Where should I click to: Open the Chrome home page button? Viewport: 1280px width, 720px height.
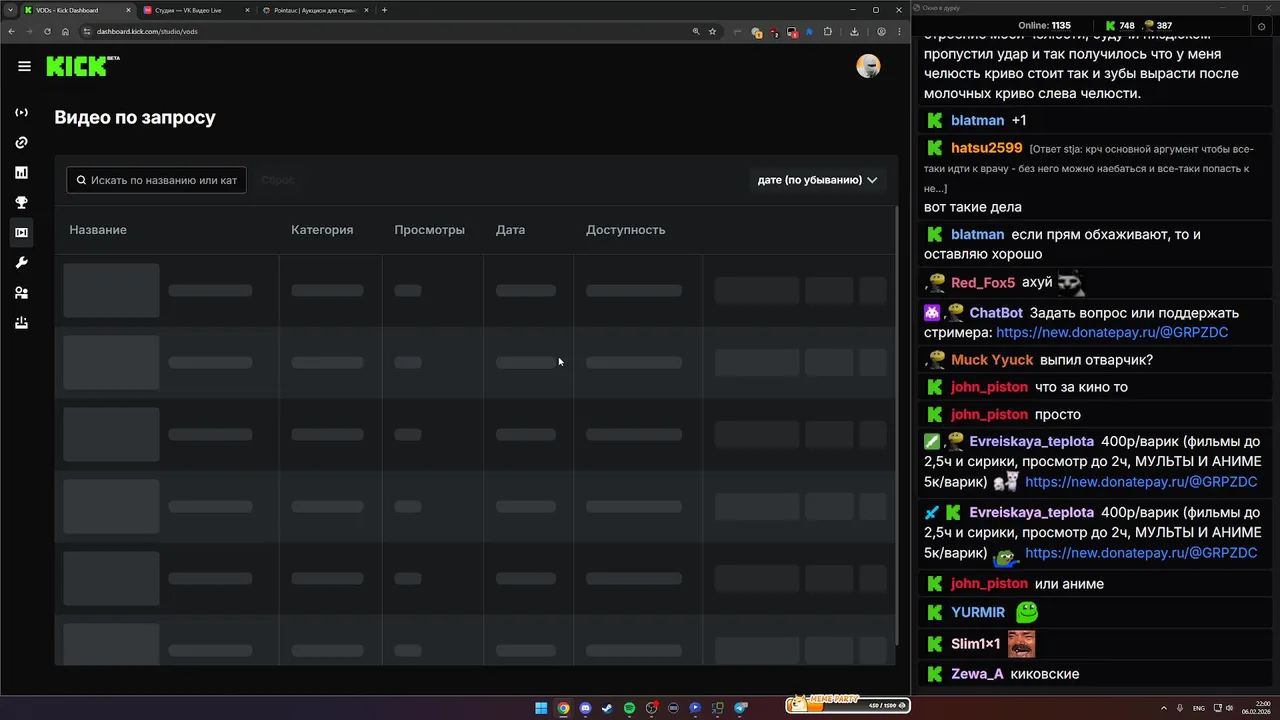[x=66, y=31]
